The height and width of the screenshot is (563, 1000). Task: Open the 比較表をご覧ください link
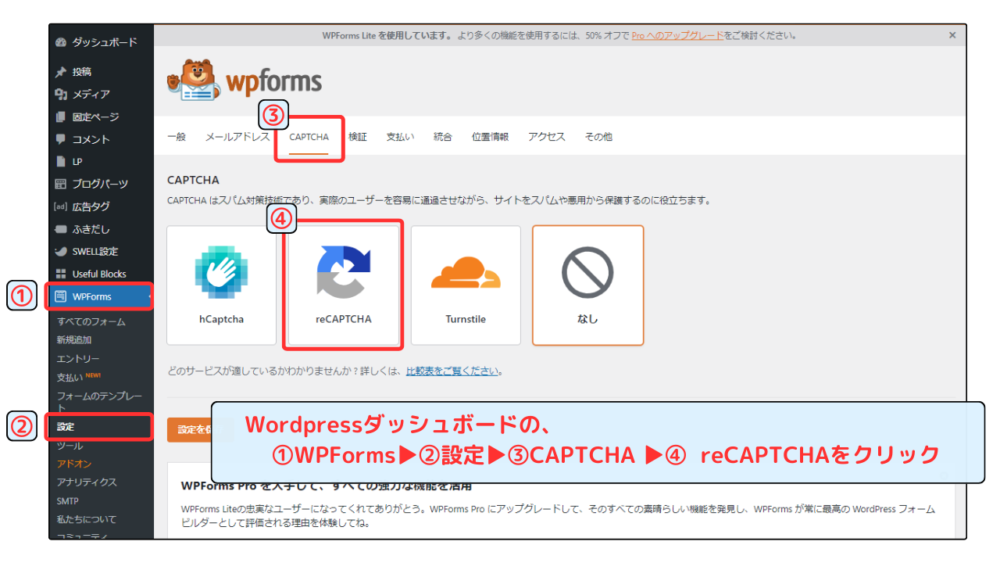click(x=452, y=371)
